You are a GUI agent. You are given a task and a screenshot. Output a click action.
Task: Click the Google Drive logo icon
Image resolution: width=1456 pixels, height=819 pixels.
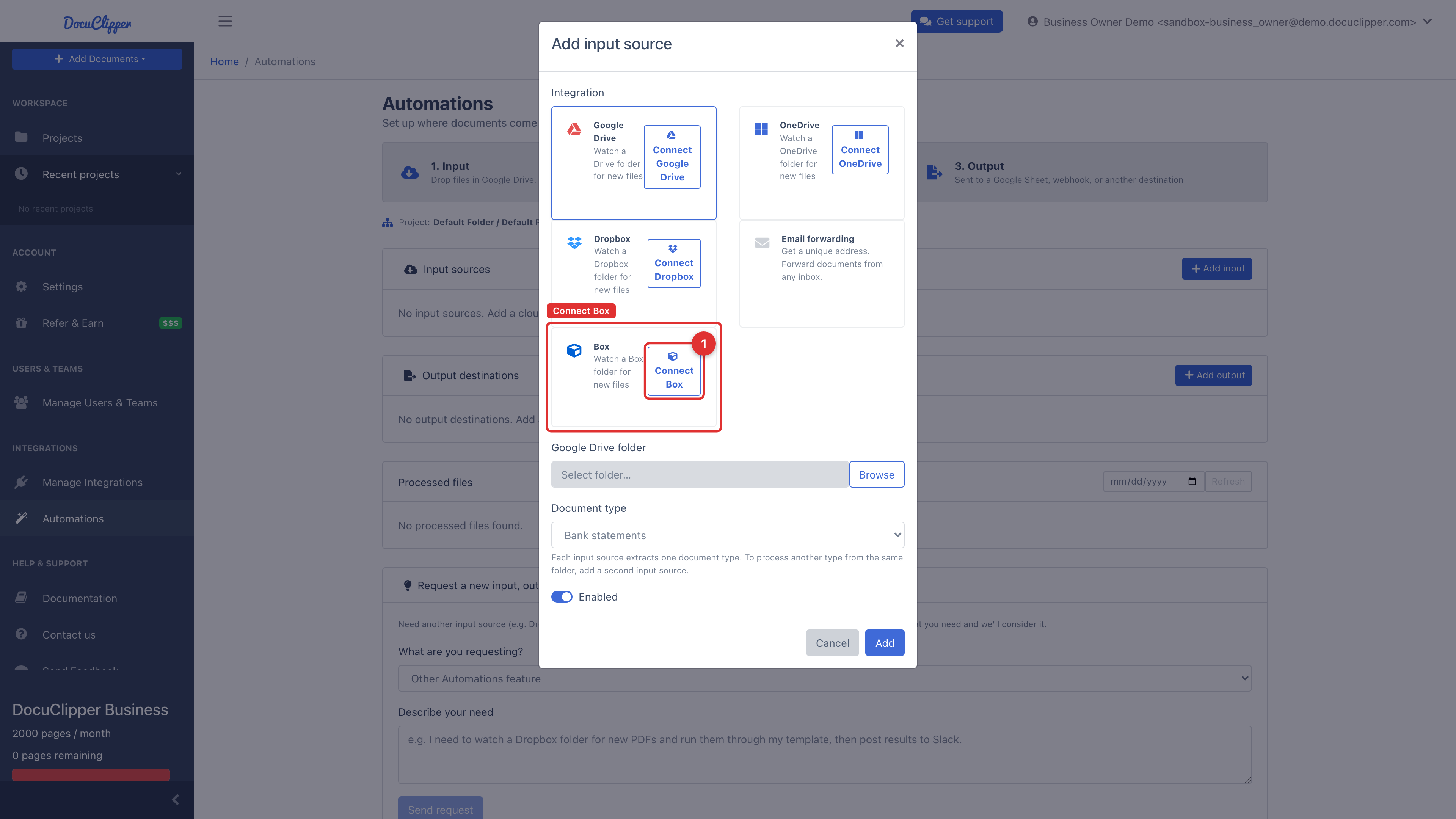tap(574, 129)
